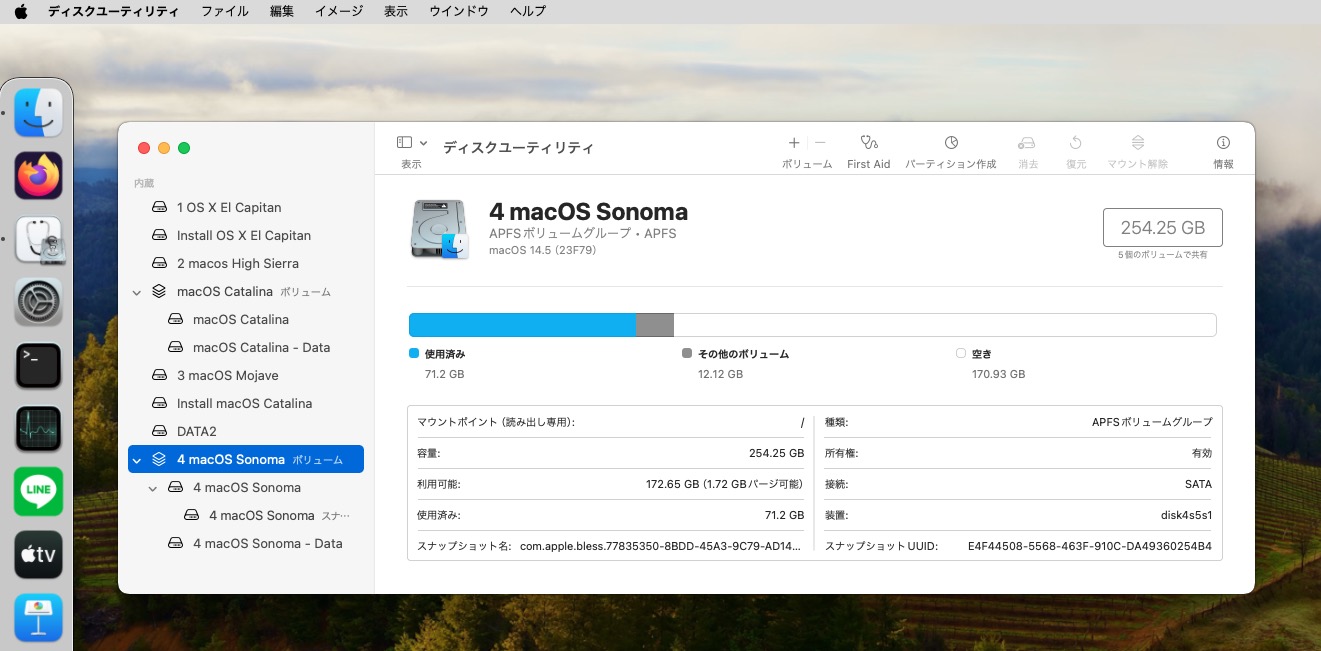Open the イメージ menu
This screenshot has height=651, width=1321.
click(x=339, y=11)
